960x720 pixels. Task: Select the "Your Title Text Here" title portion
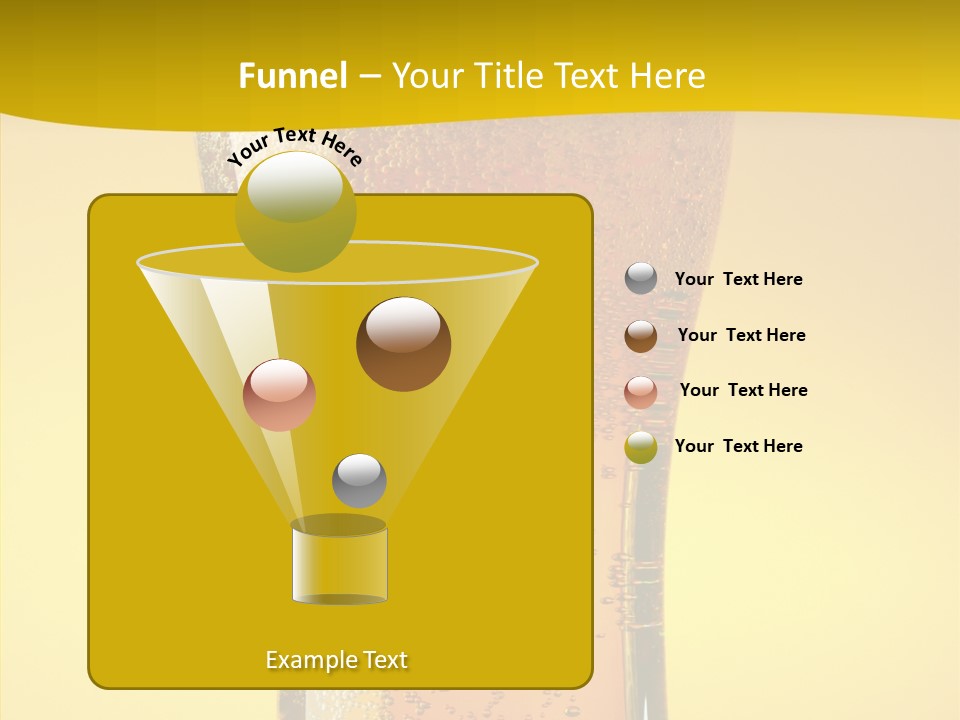(x=548, y=76)
